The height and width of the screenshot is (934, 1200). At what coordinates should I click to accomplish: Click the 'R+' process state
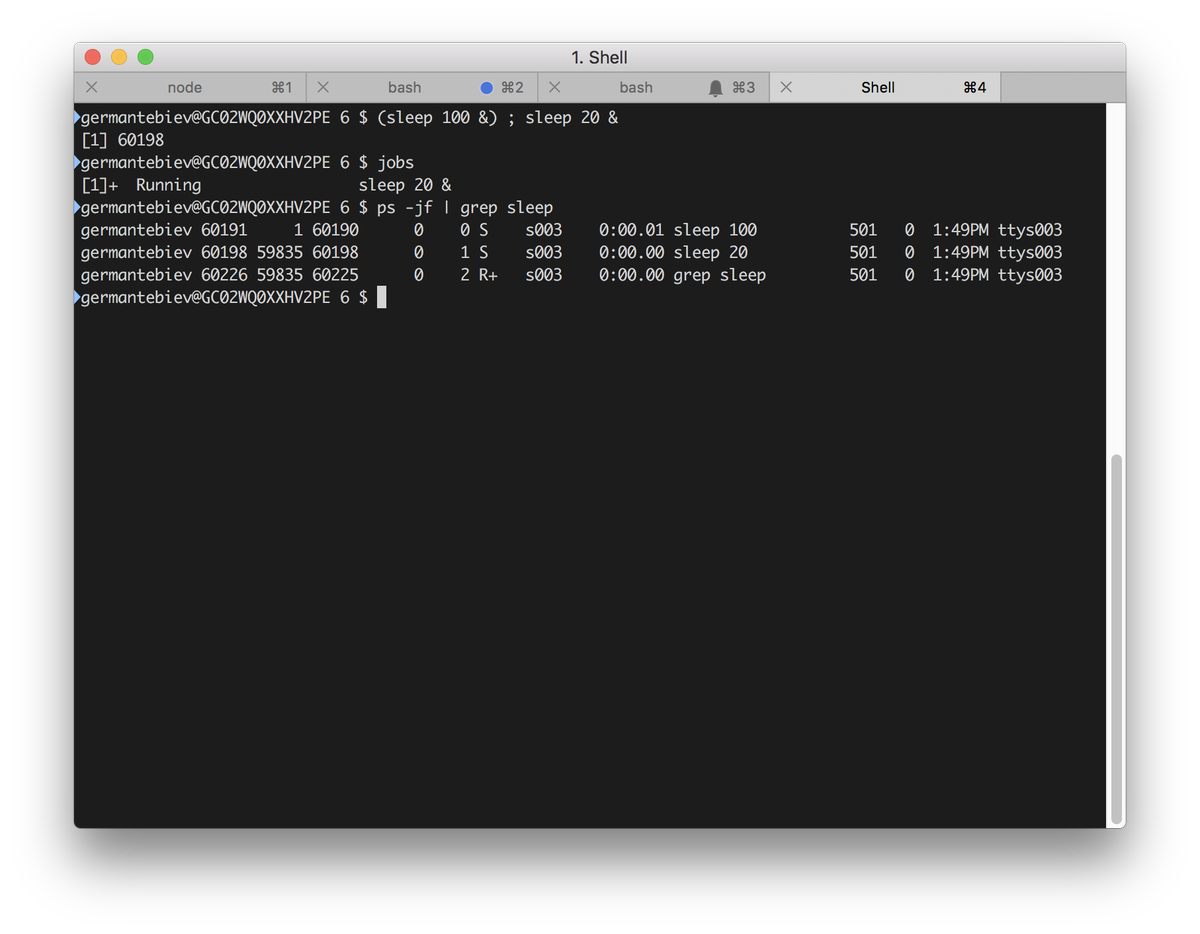[x=488, y=275]
